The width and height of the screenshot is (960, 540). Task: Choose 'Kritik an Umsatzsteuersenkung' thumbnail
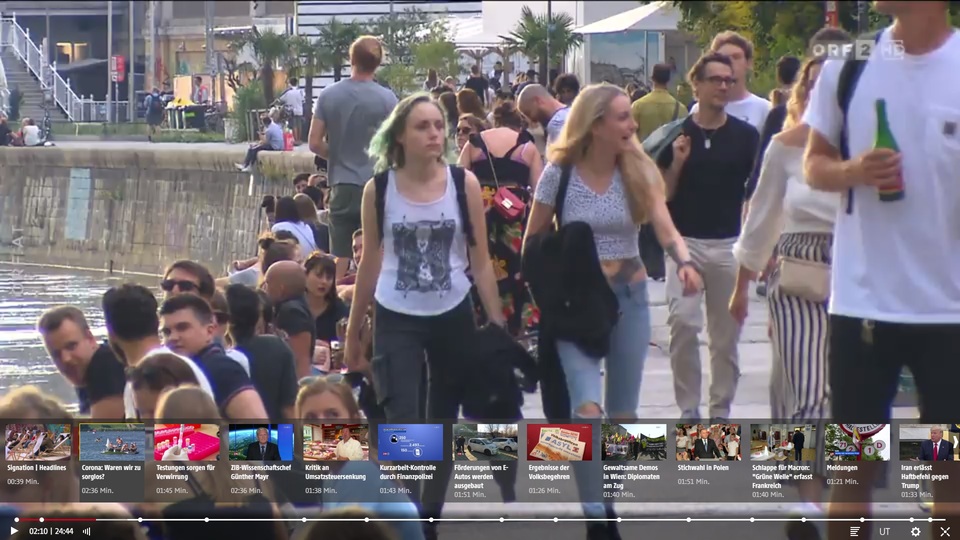click(336, 442)
